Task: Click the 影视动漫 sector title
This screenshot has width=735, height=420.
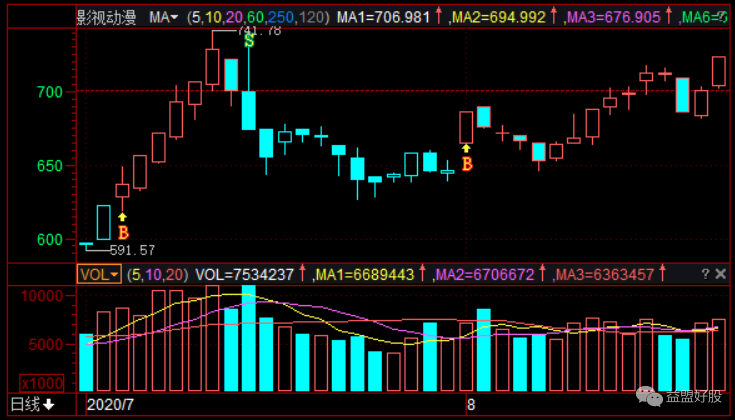Action: 109,17
